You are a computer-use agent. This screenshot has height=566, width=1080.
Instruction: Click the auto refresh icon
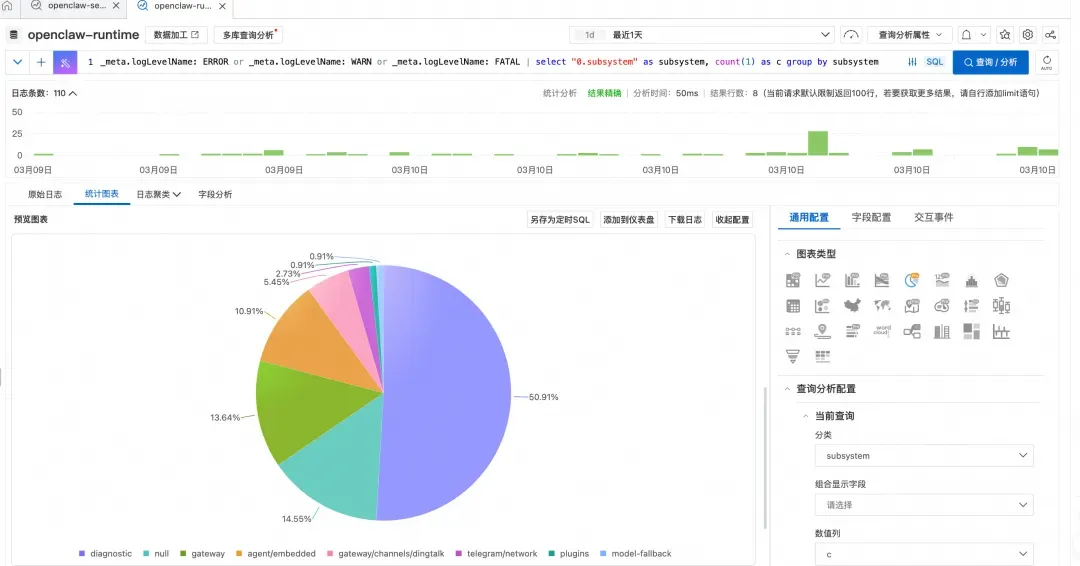[1046, 62]
